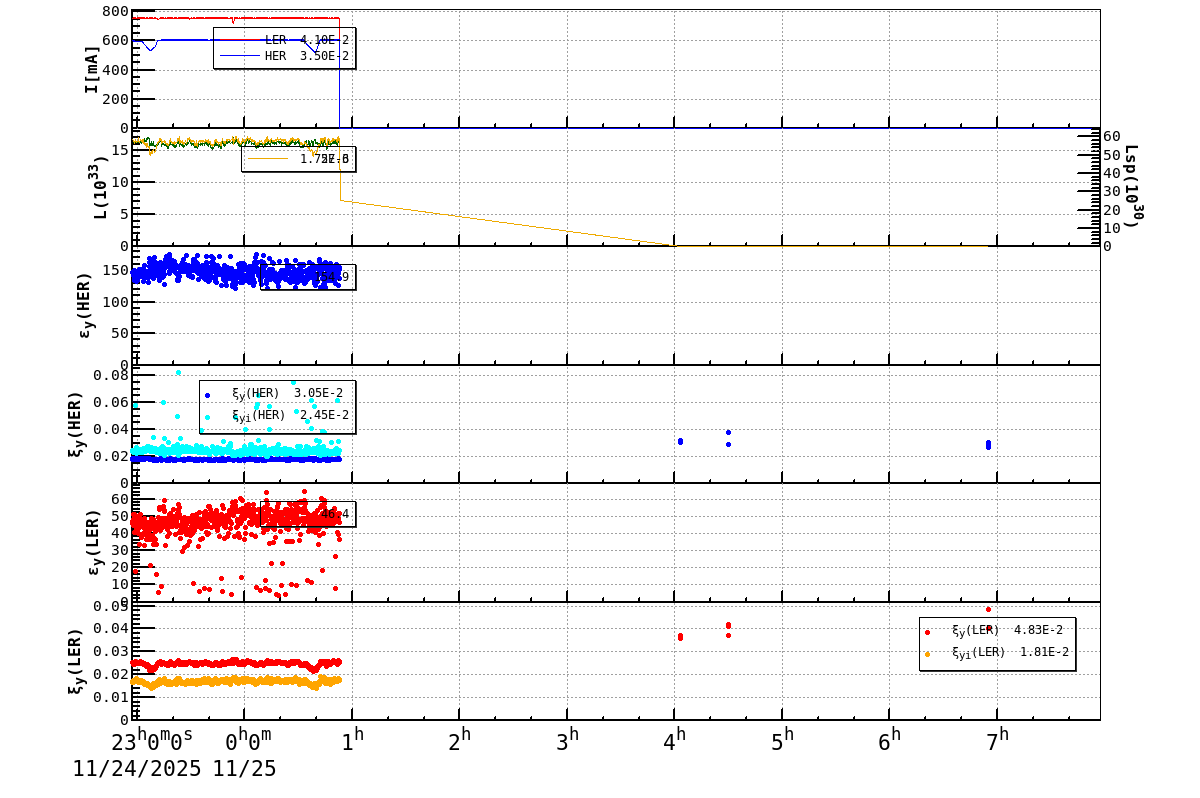Click the HER 3.50E-2 legend entry

(285, 55)
